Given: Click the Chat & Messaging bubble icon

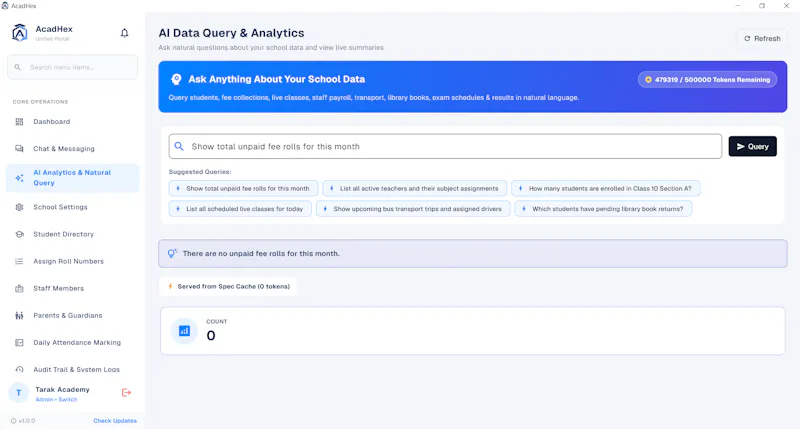Looking at the screenshot, I should 19,149.
